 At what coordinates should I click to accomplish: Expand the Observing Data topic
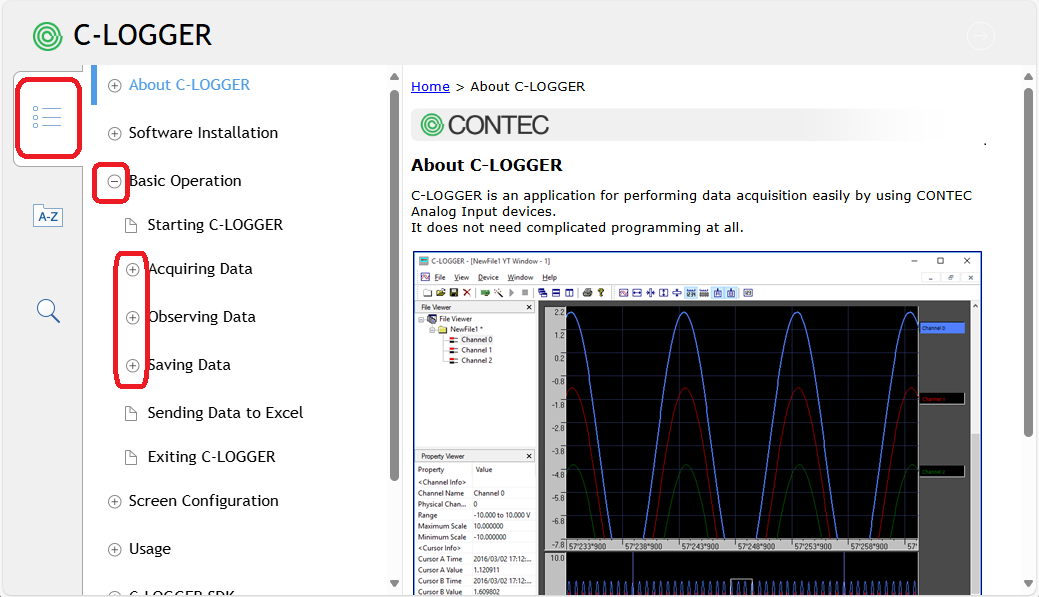(x=132, y=317)
